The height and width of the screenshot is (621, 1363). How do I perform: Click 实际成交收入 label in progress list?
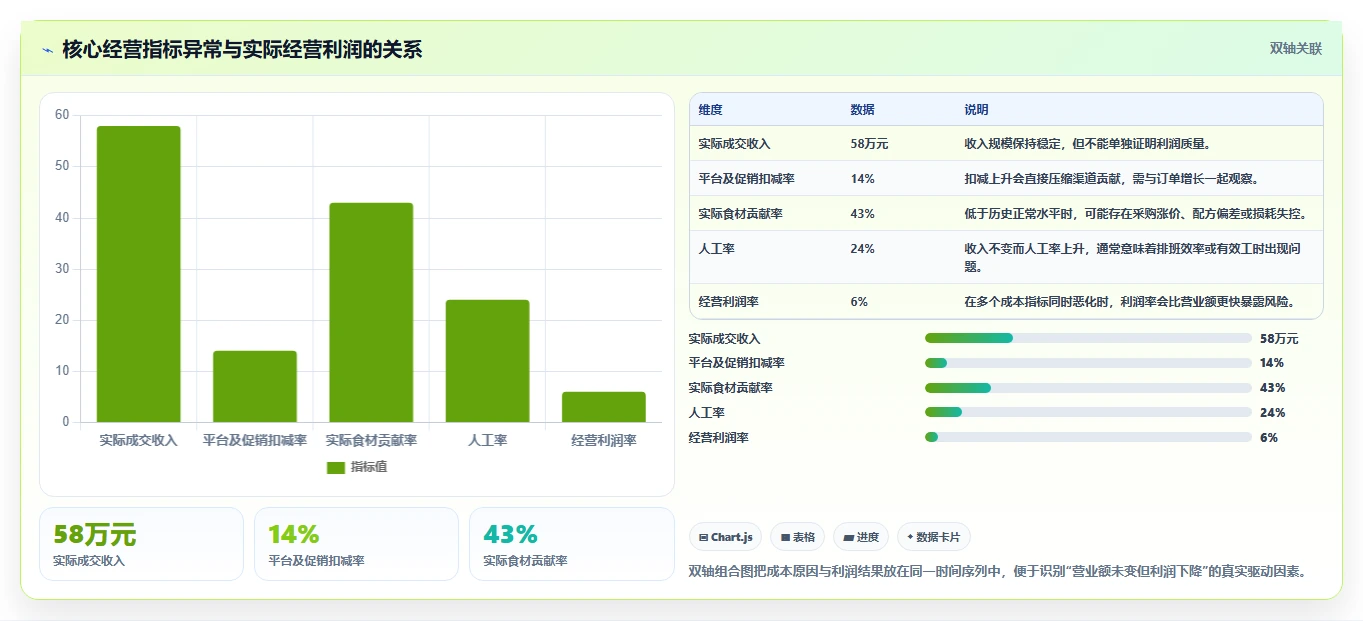(724, 338)
